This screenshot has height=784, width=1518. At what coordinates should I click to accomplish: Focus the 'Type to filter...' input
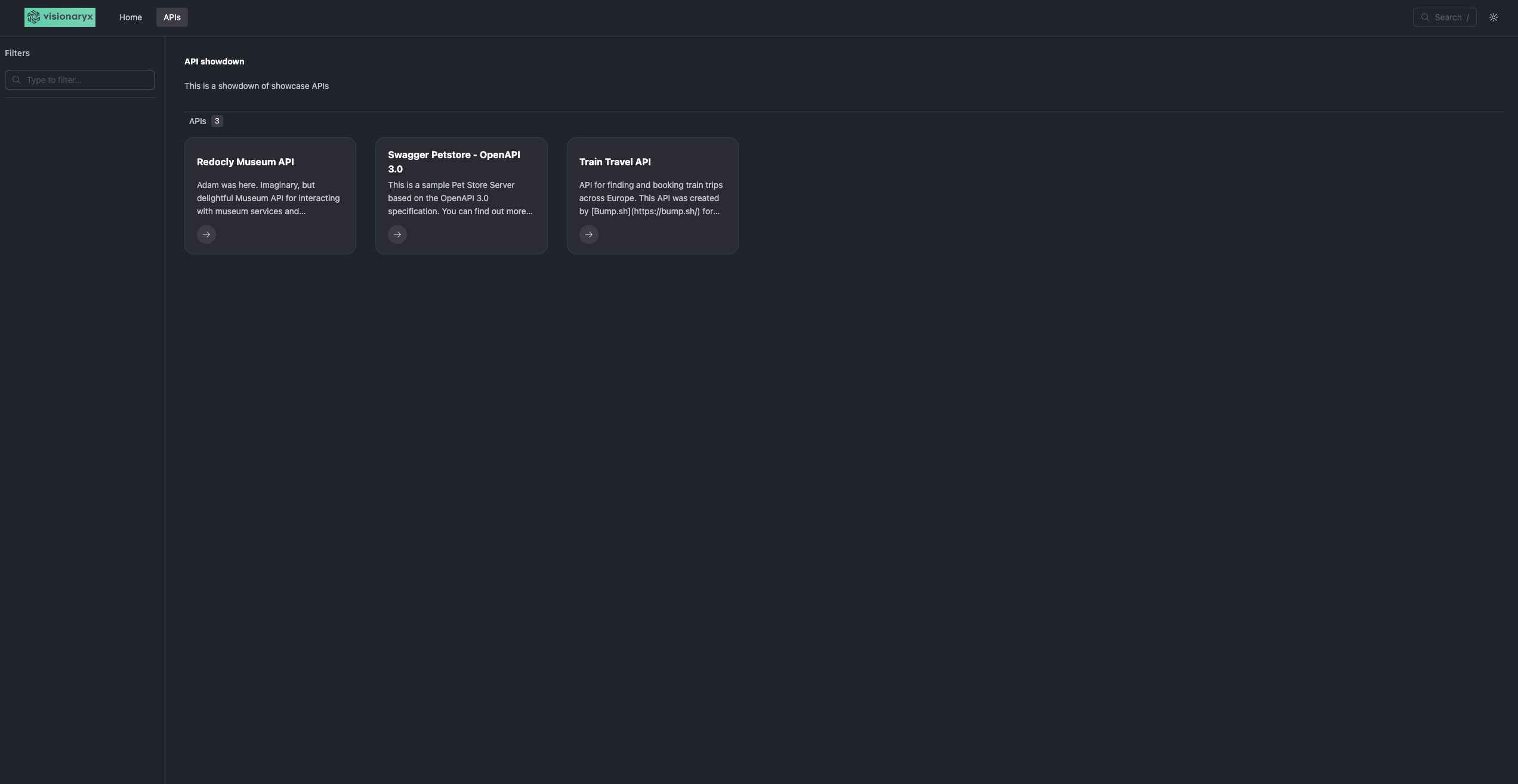point(87,80)
